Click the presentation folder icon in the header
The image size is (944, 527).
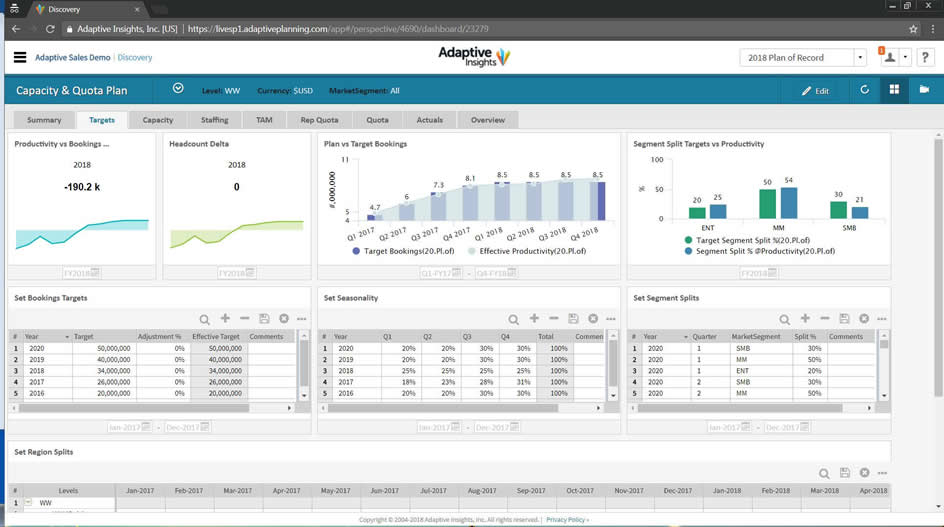924,90
